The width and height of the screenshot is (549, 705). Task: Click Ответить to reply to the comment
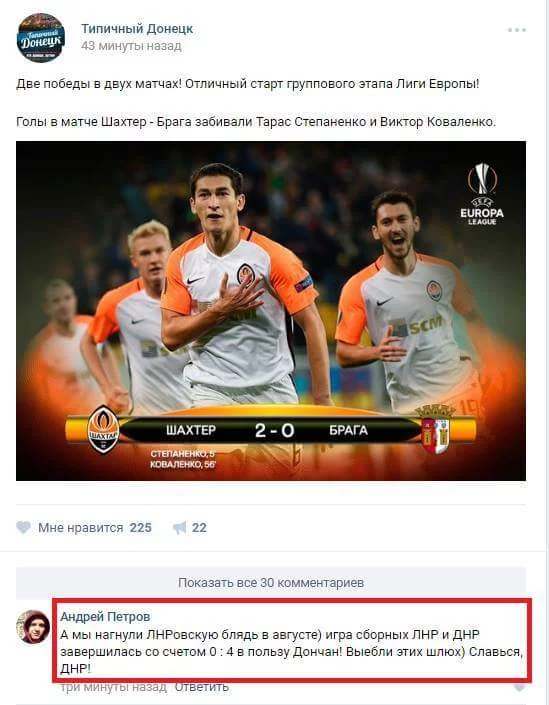201,687
